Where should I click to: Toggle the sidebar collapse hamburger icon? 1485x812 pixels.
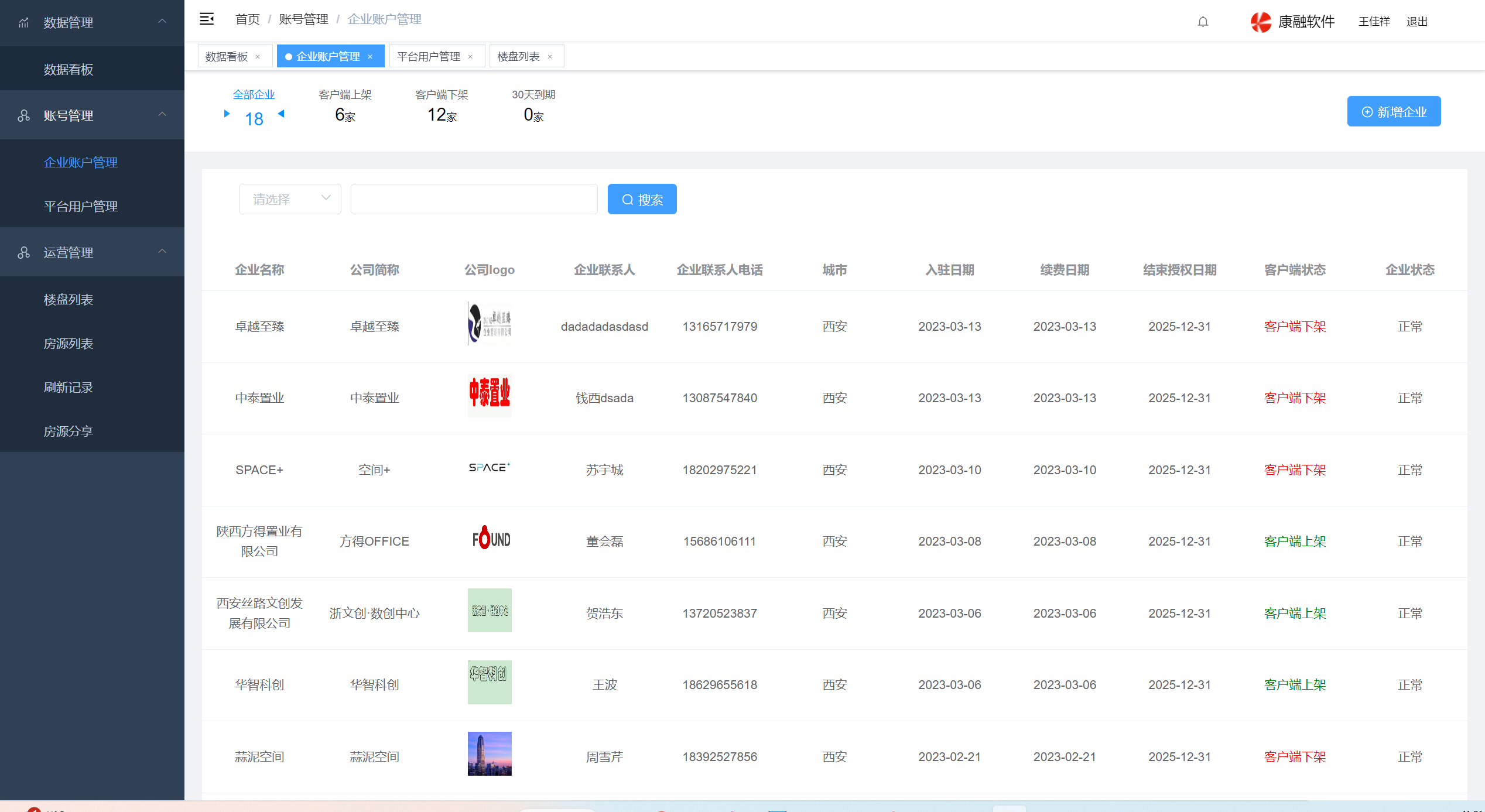click(207, 19)
